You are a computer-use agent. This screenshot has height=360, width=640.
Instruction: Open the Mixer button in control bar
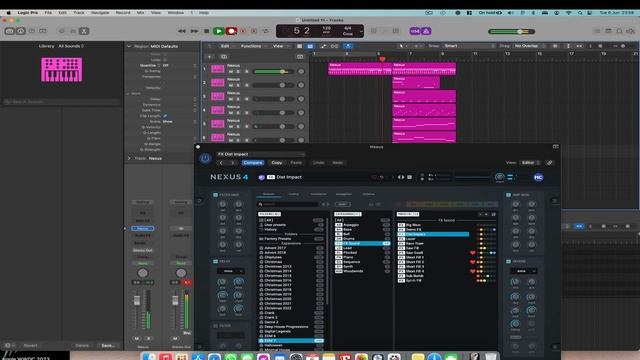(x=73, y=31)
